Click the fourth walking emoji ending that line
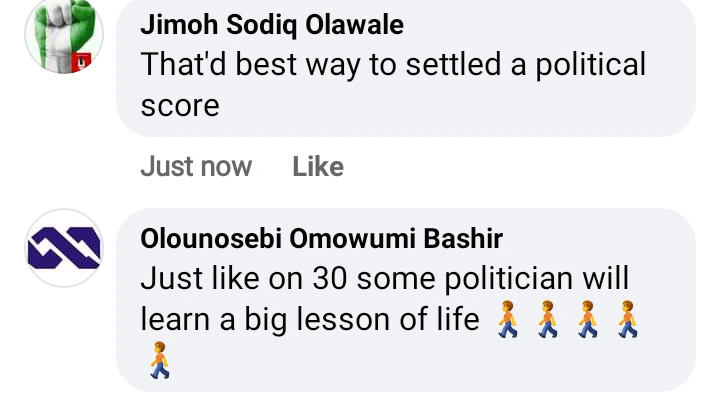 [627, 319]
